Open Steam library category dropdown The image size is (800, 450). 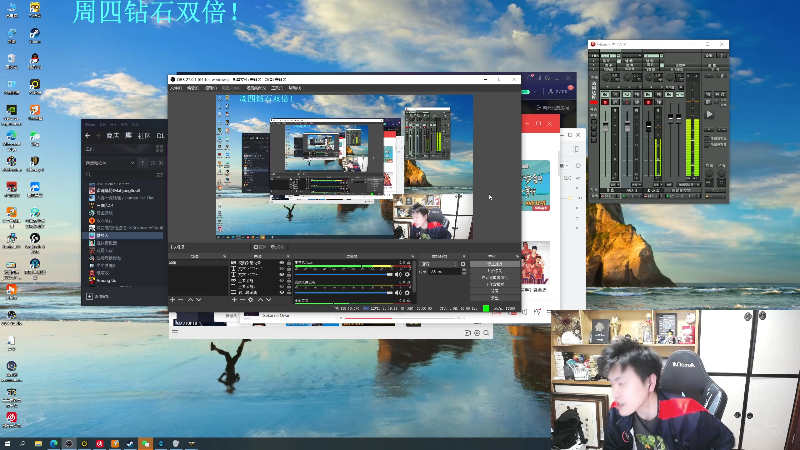110,163
